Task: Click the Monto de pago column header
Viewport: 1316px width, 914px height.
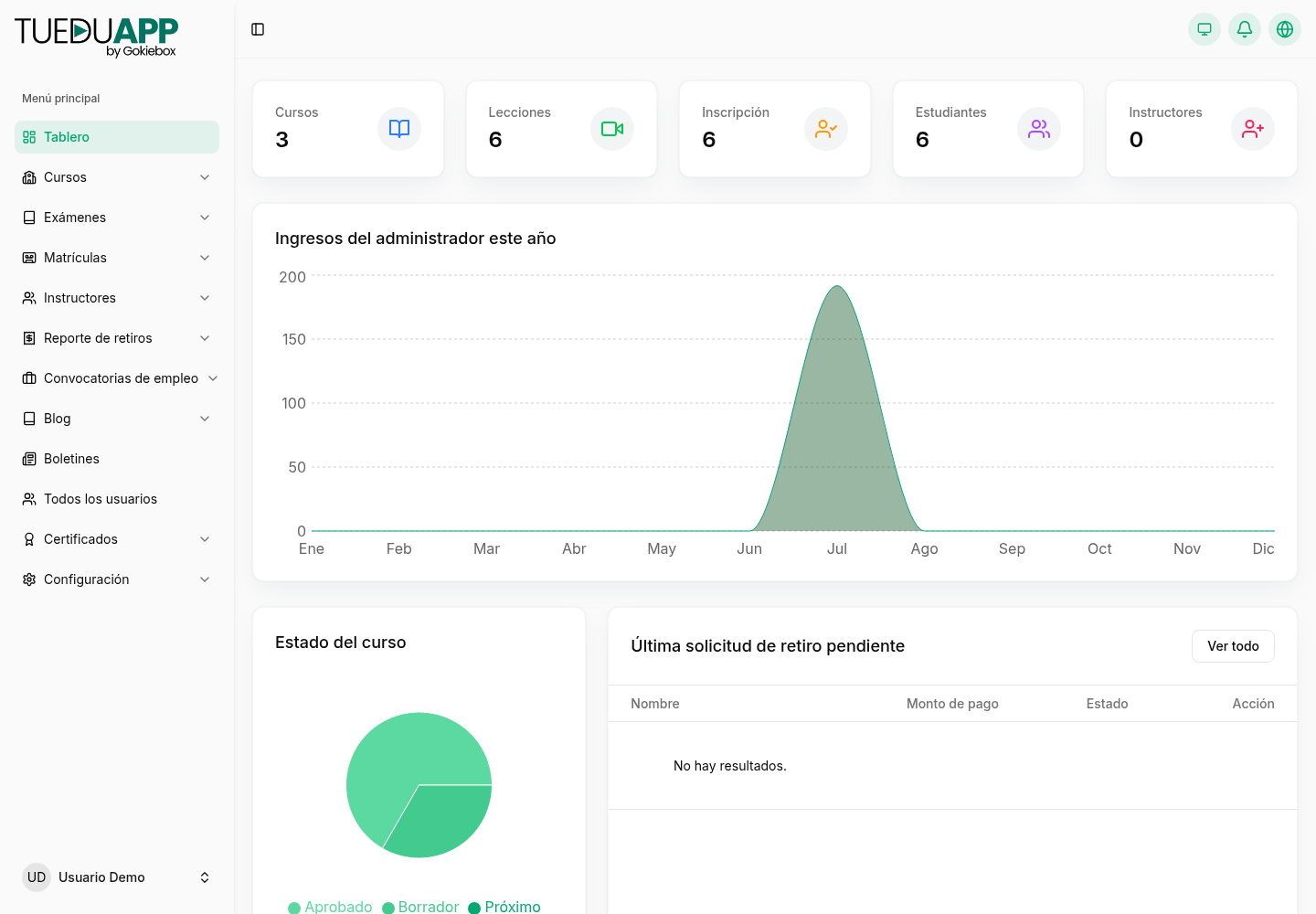Action: tap(952, 704)
